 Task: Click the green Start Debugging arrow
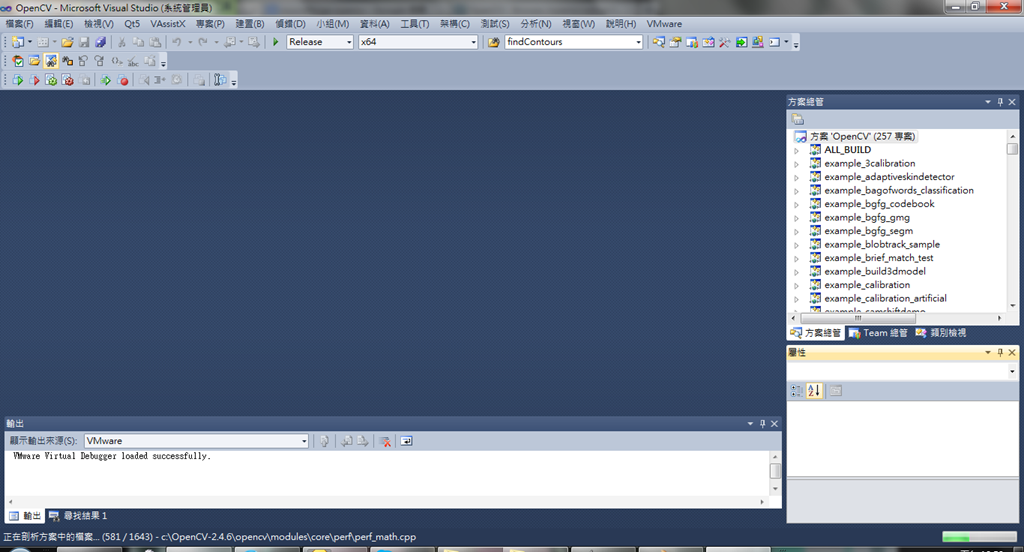276,42
